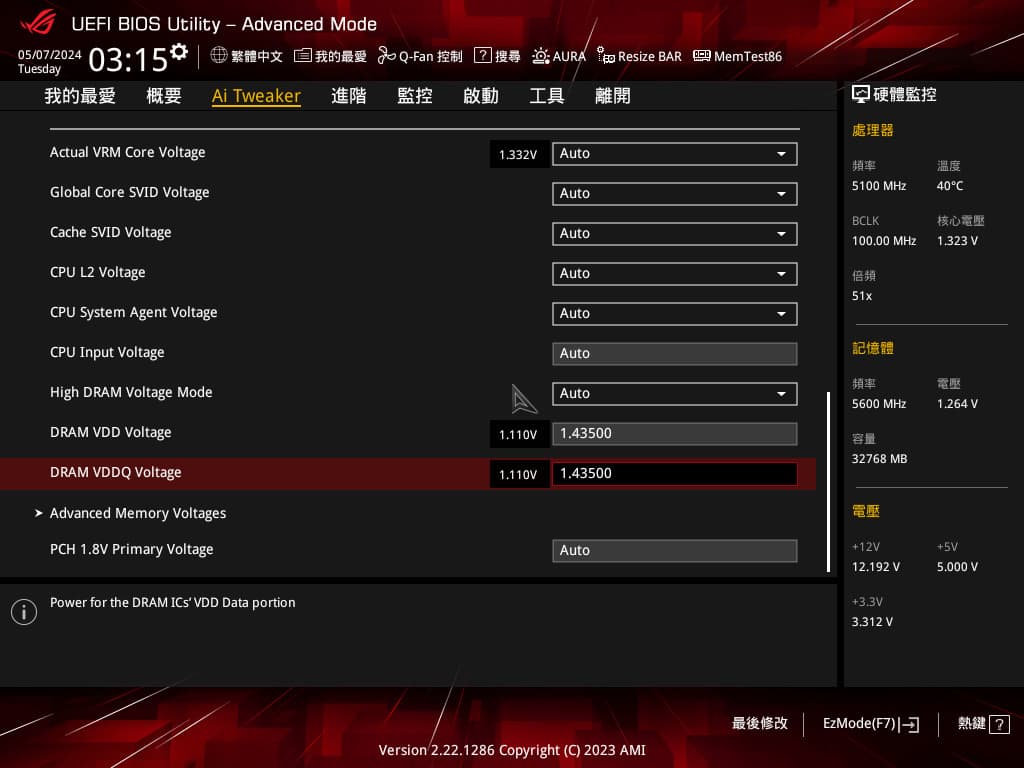Click 5600 MHz memory frequency value
The height and width of the screenshot is (768, 1024).
tap(879, 404)
